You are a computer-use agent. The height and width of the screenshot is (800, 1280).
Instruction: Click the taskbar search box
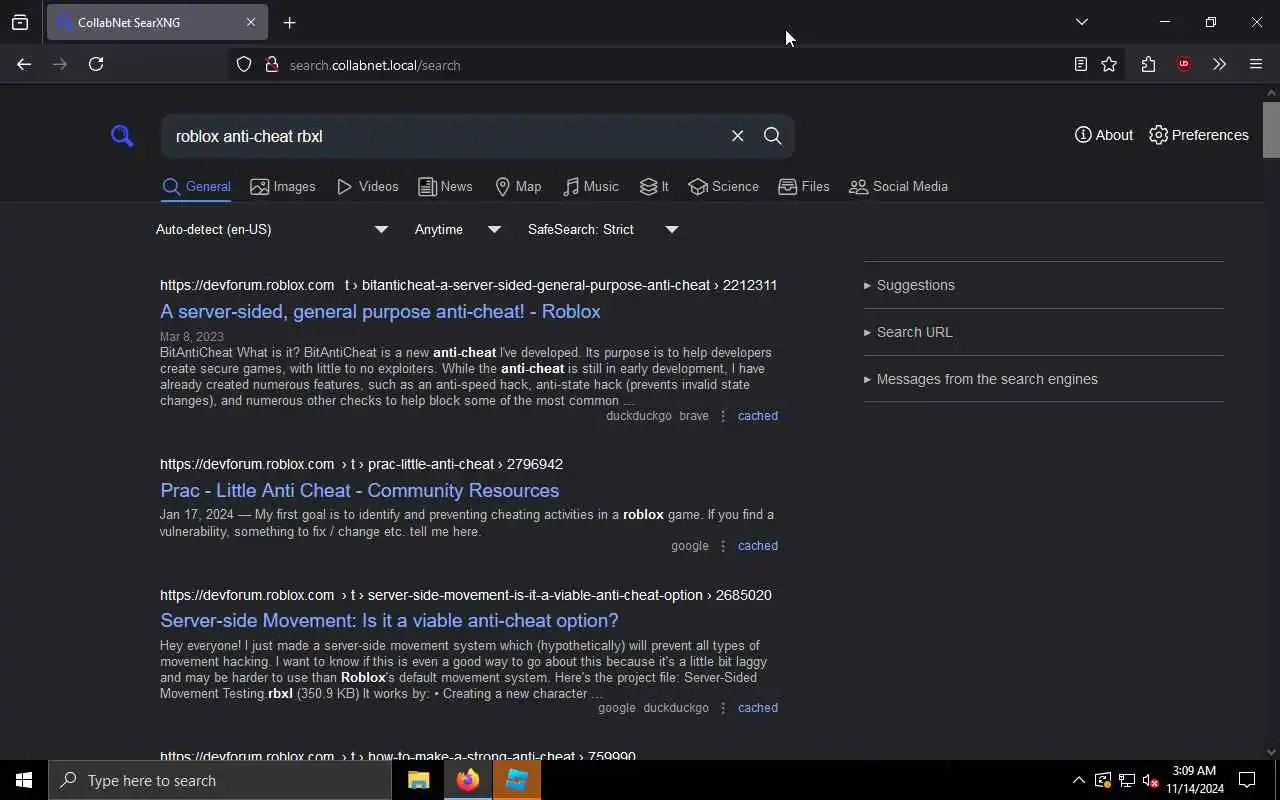pyautogui.click(x=220, y=780)
